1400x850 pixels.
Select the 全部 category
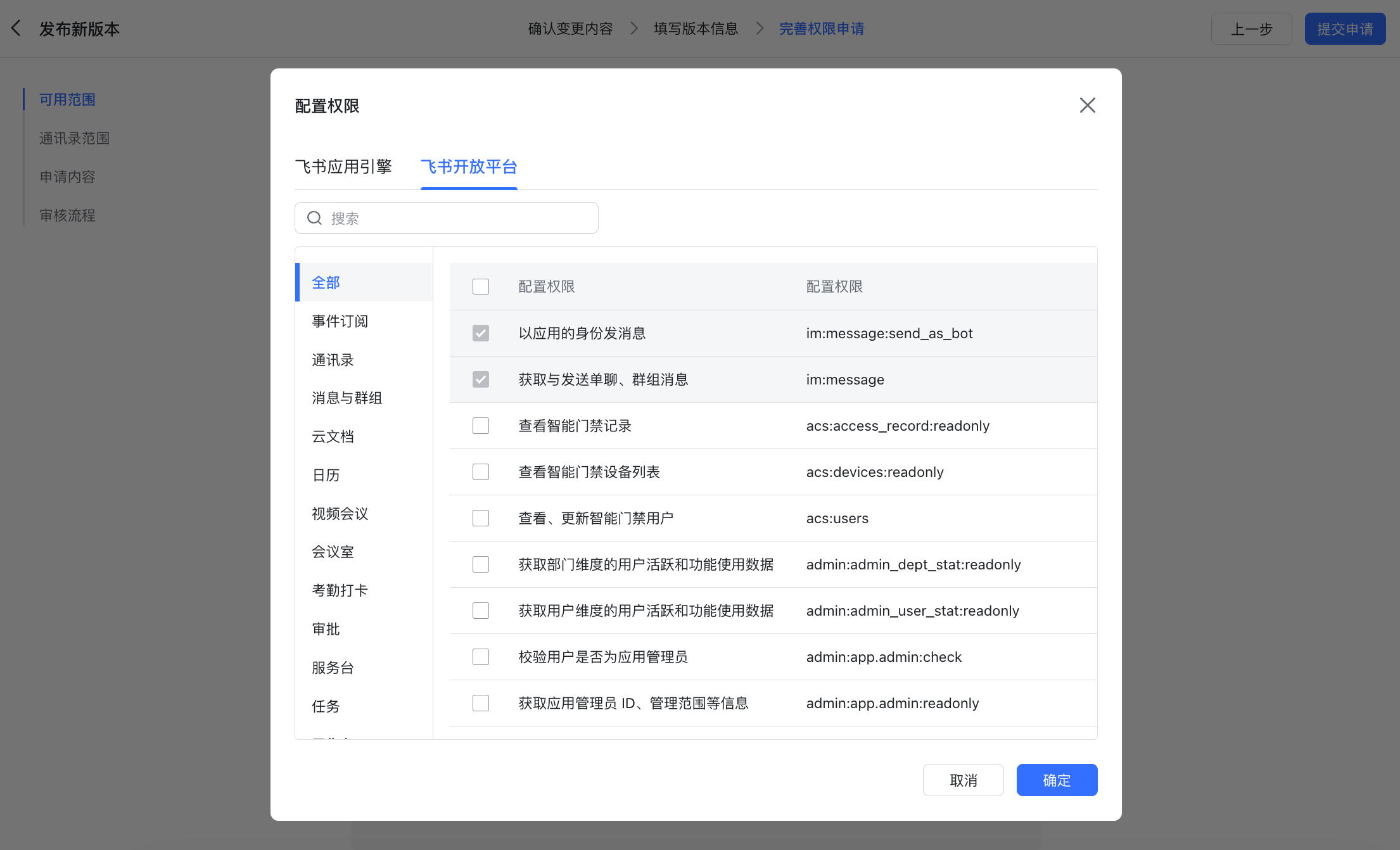click(364, 282)
